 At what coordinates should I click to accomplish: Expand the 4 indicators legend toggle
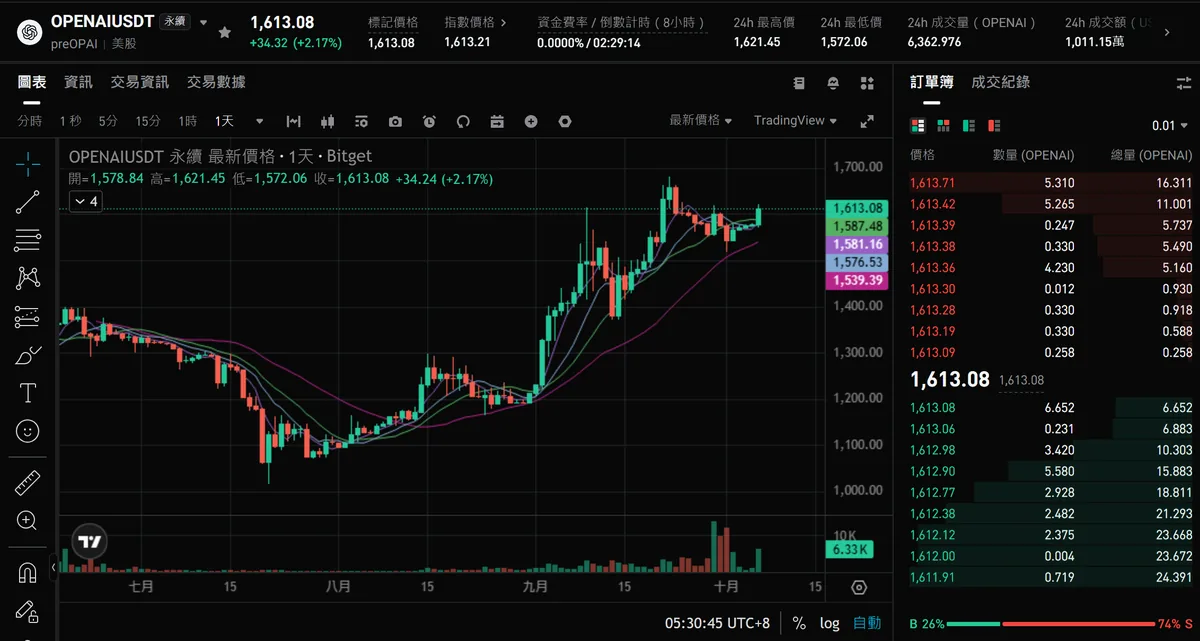click(x=84, y=202)
